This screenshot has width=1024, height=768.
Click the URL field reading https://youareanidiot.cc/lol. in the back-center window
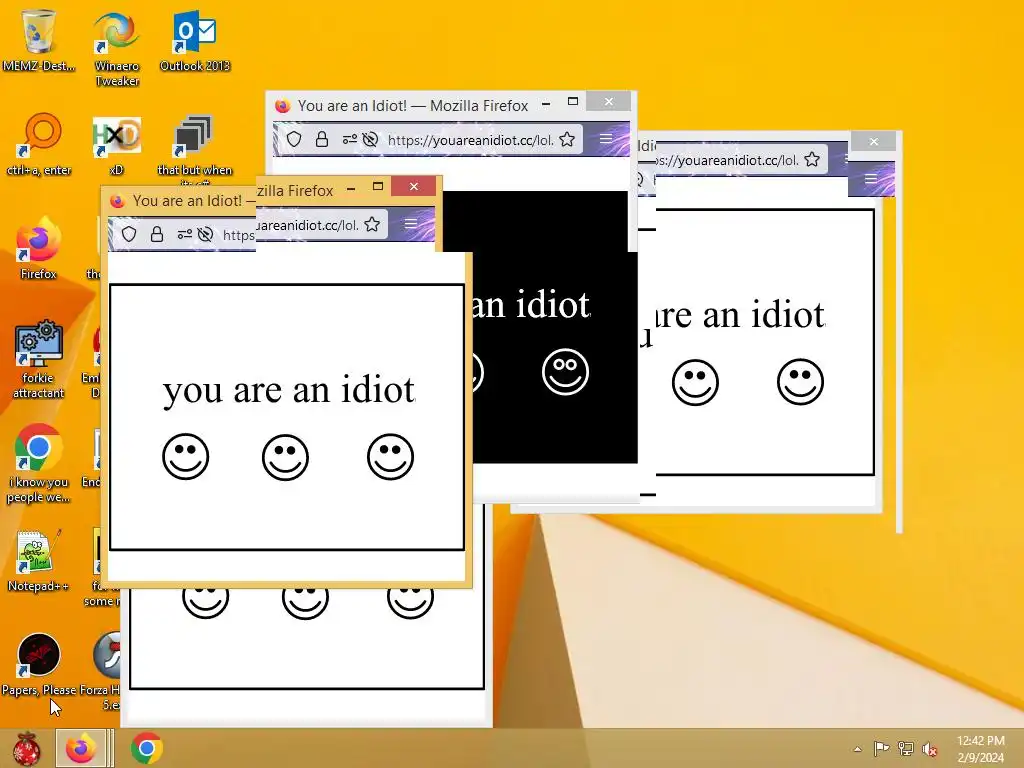coord(470,140)
